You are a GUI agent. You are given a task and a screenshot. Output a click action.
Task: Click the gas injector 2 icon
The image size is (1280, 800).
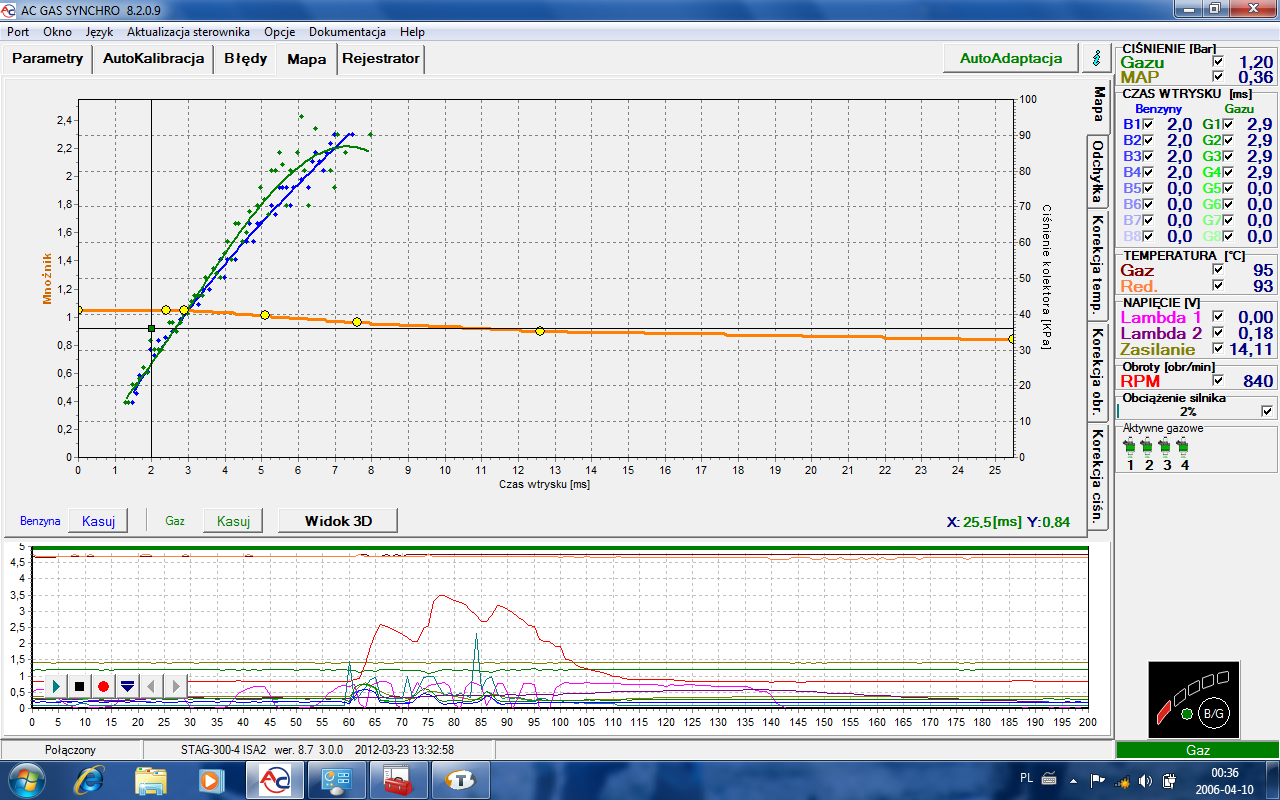[1148, 447]
